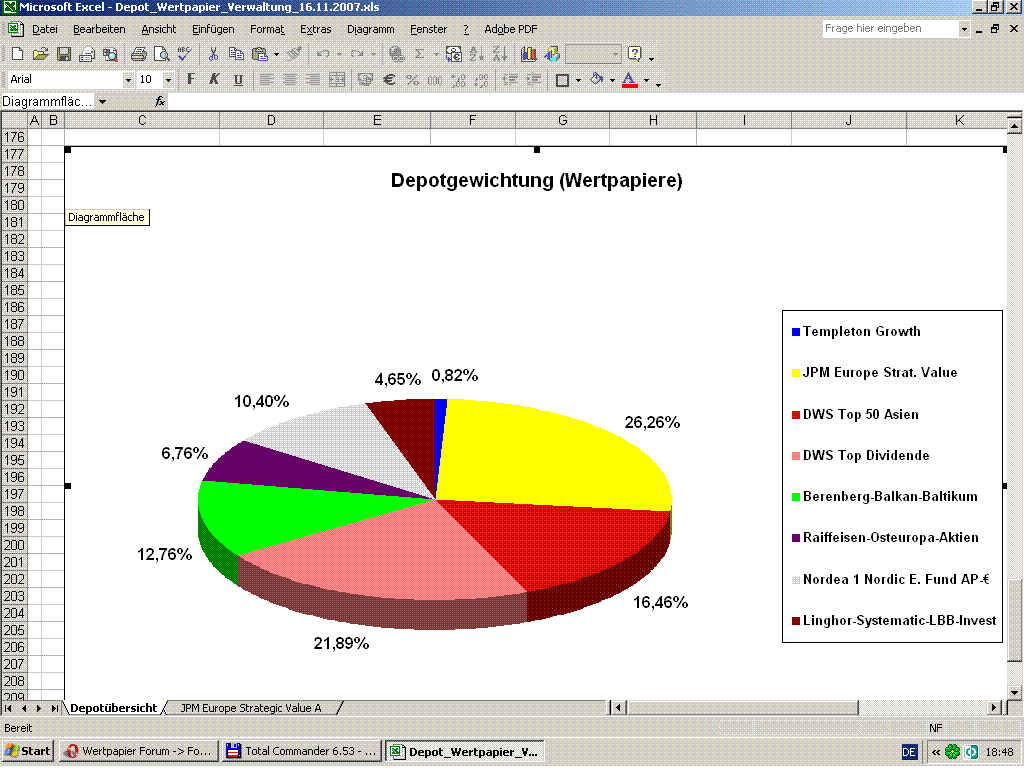1024x768 pixels.
Task: Open the paste options arrow
Action: click(x=276, y=54)
